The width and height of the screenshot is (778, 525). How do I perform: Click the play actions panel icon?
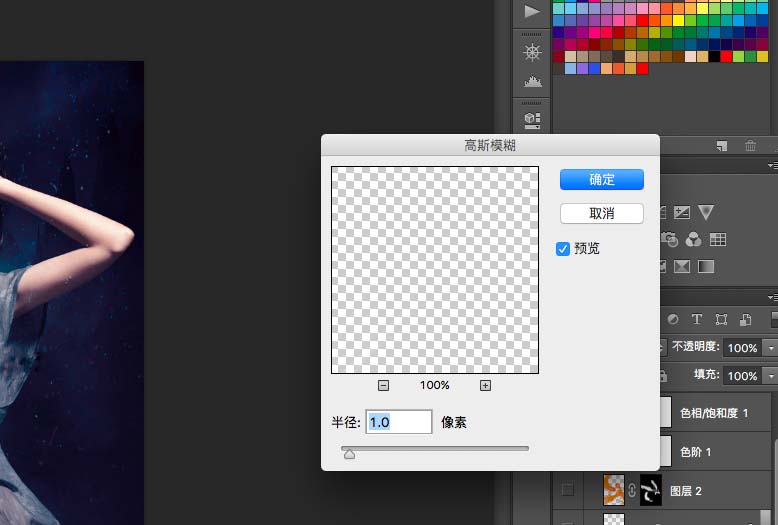(x=531, y=11)
